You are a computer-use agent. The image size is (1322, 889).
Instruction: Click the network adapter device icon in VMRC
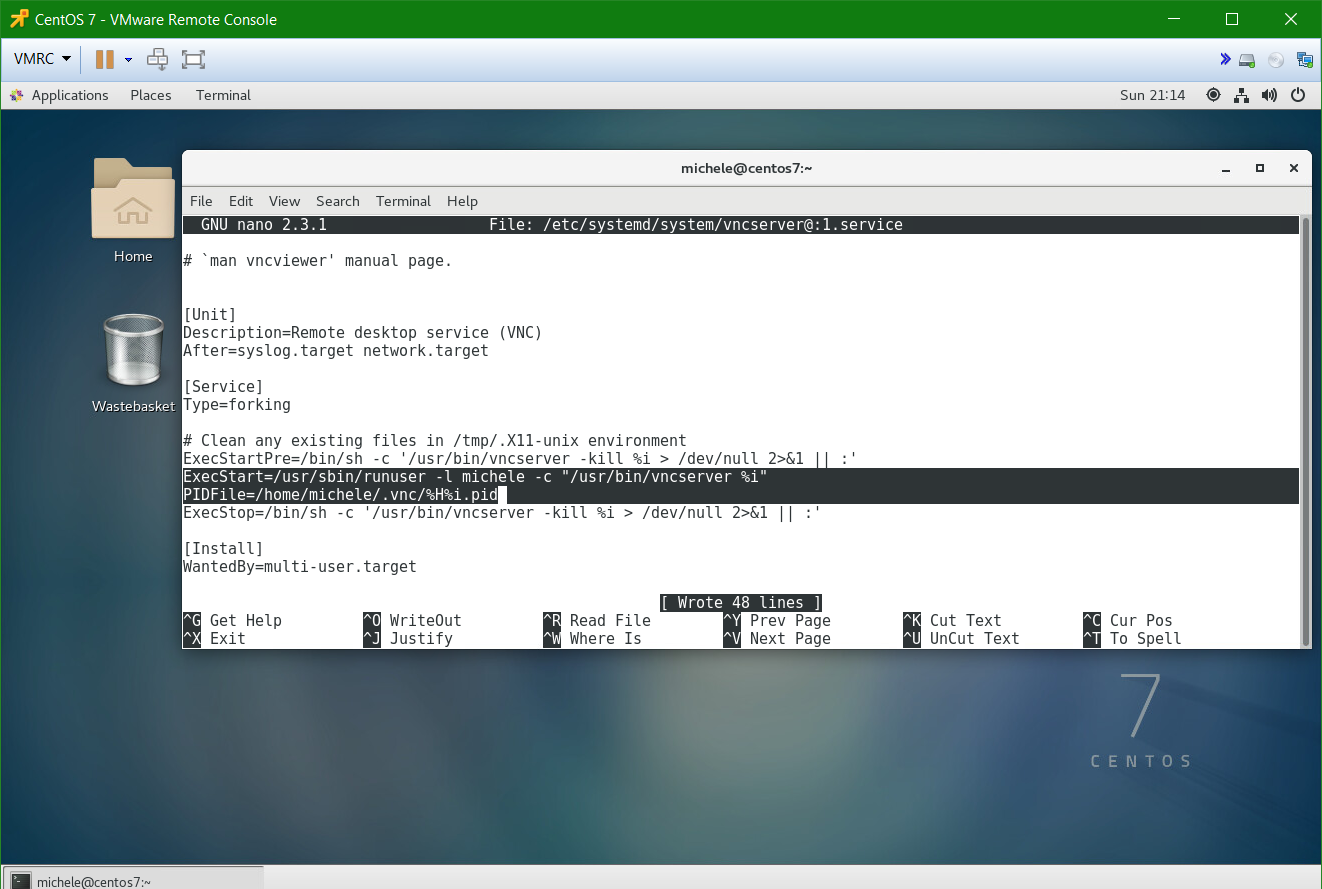[1304, 61]
